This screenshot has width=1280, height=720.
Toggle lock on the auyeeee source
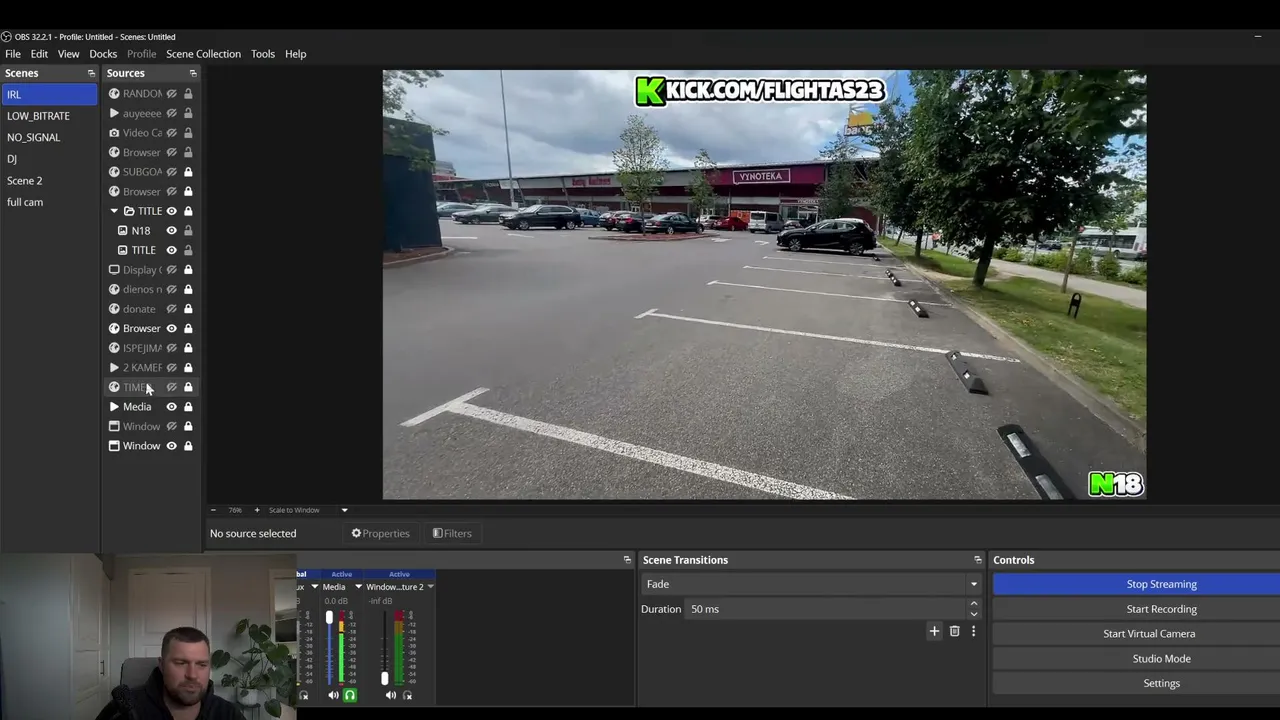(x=188, y=113)
